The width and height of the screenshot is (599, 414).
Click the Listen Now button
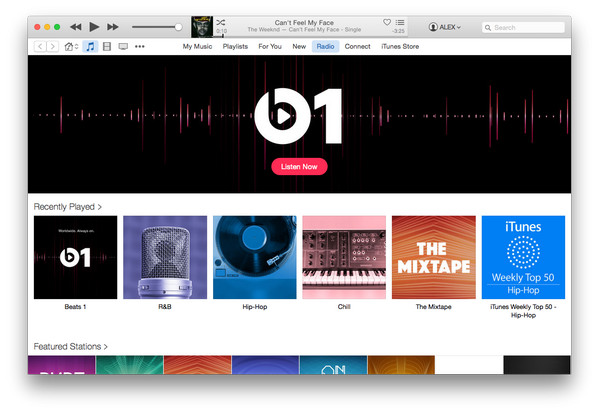tap(299, 167)
